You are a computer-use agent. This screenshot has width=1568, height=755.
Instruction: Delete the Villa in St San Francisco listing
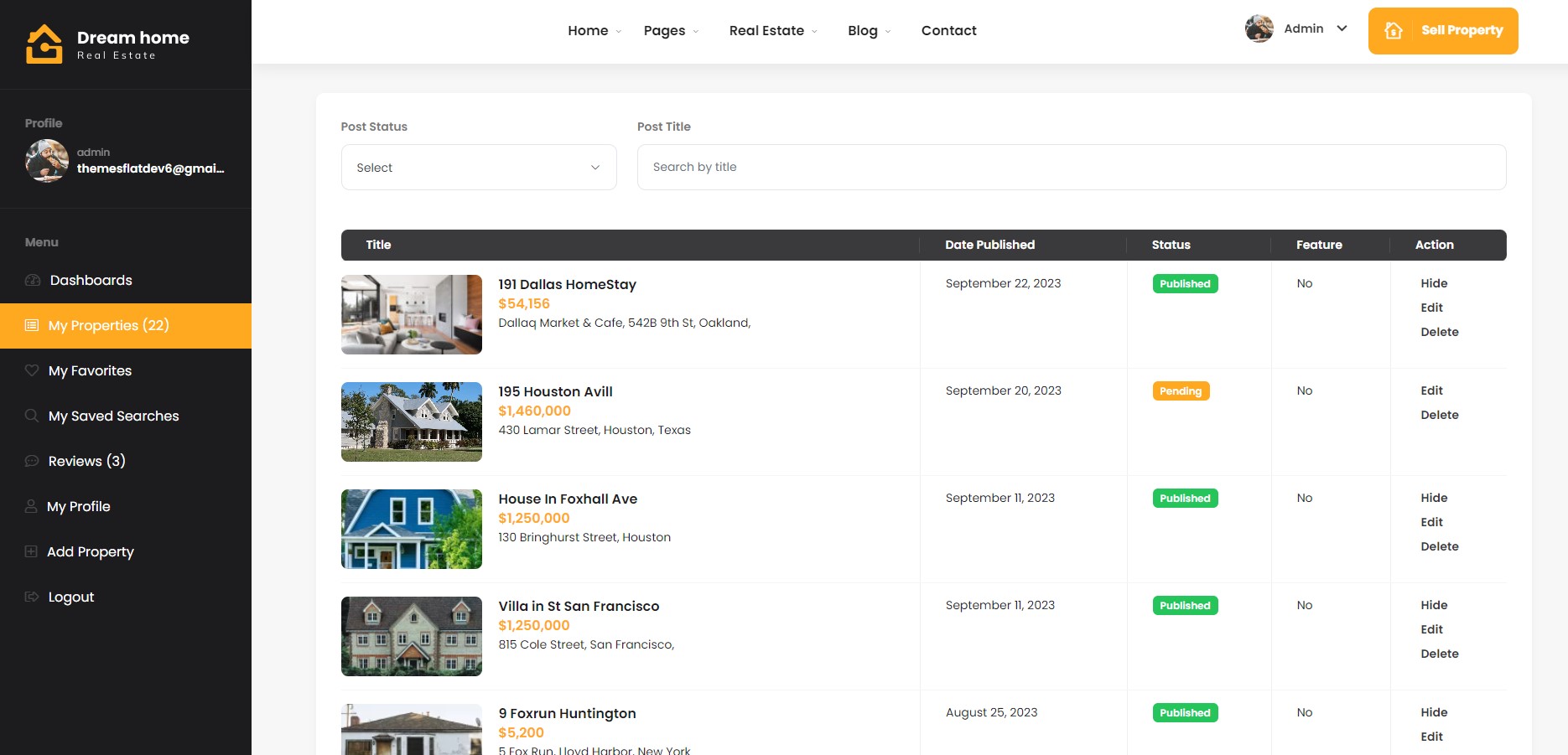pyautogui.click(x=1440, y=654)
